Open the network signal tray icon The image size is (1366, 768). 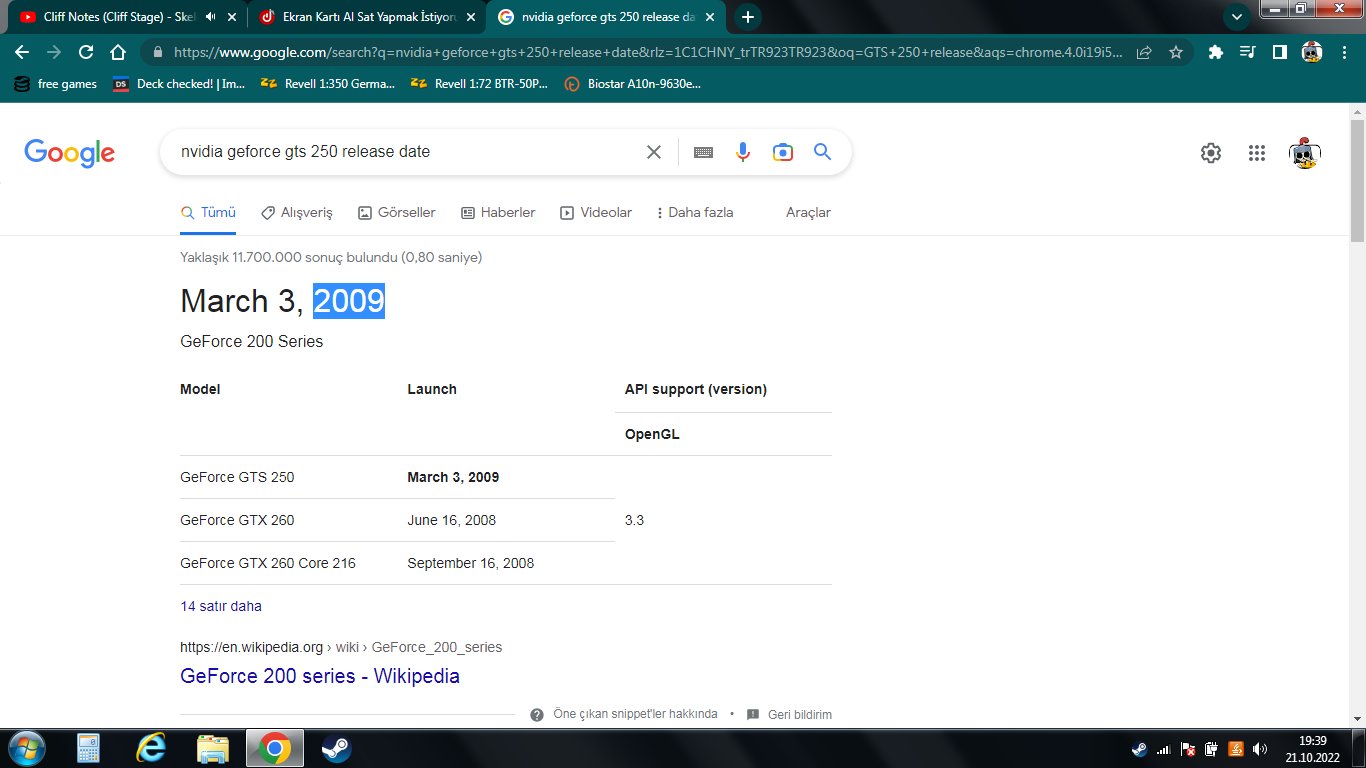coord(1164,749)
